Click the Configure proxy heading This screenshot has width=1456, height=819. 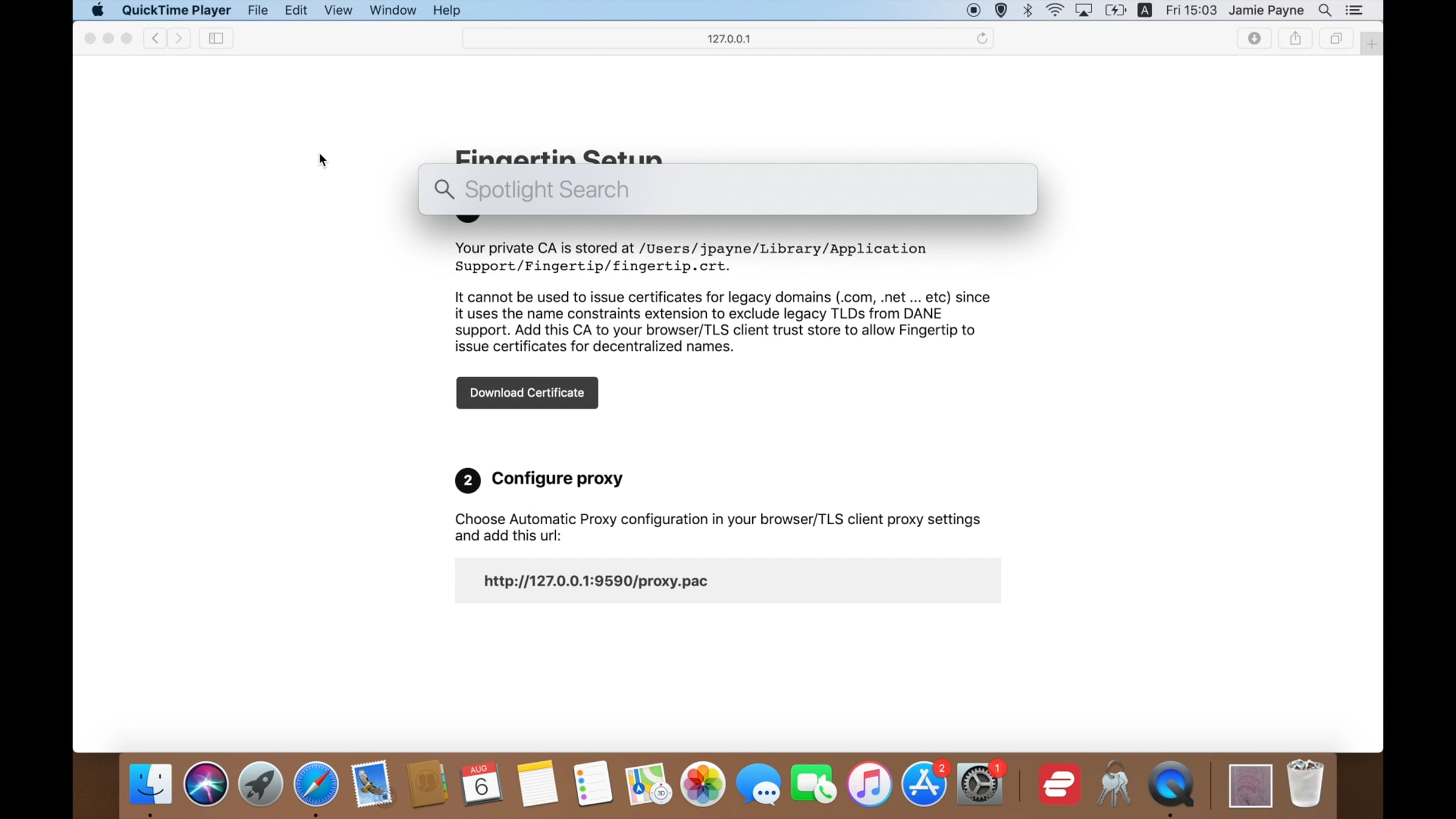point(557,478)
